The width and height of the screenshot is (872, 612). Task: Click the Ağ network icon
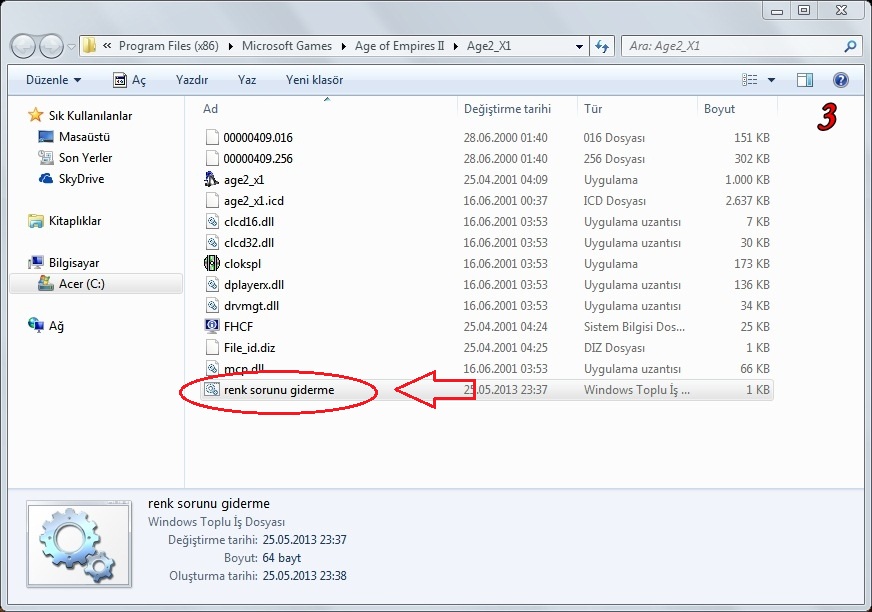36,324
